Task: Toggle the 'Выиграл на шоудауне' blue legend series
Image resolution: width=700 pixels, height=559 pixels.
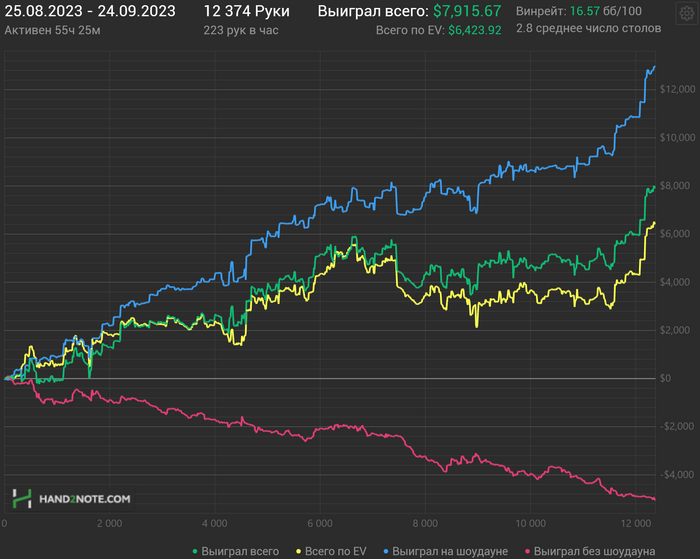Action: pos(445,551)
